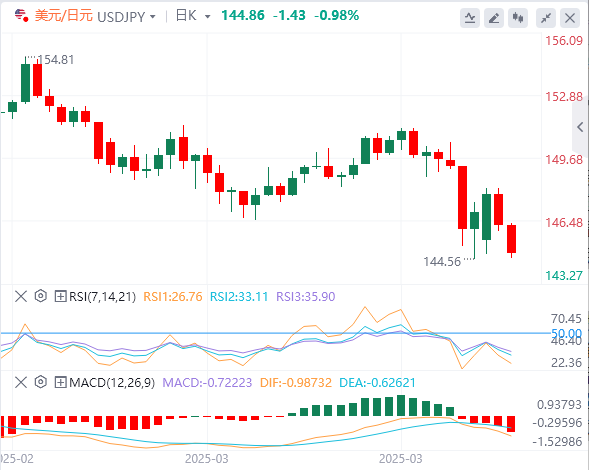Click the last red candlestick on chart

point(511,239)
